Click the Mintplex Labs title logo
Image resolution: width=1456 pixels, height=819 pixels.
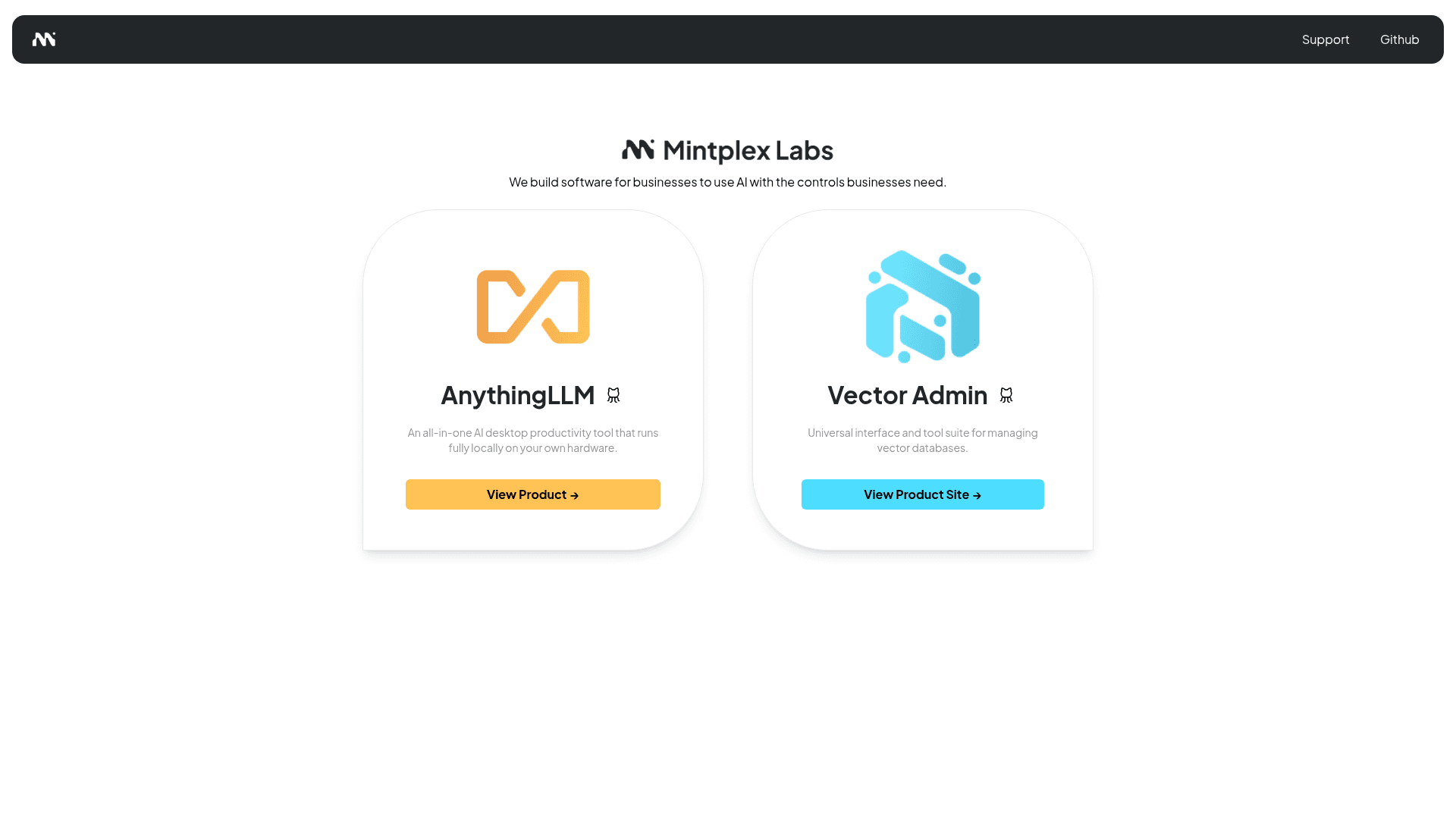tap(728, 150)
